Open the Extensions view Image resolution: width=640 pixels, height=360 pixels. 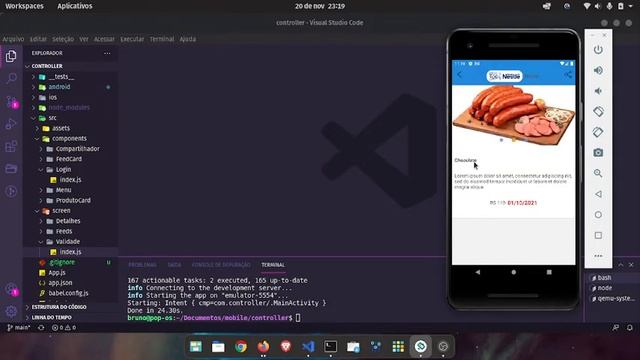pyautogui.click(x=11, y=146)
